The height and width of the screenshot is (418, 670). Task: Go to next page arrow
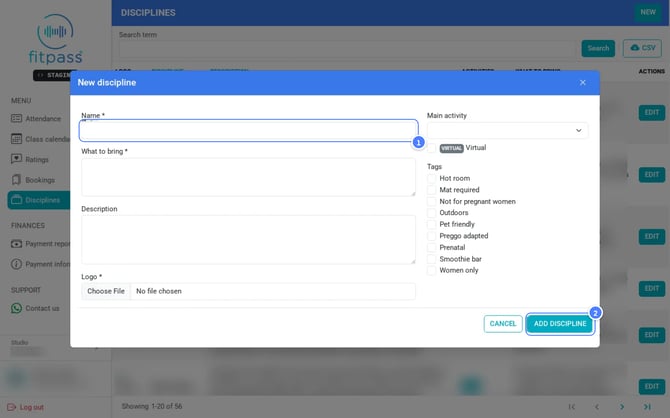[x=622, y=406]
